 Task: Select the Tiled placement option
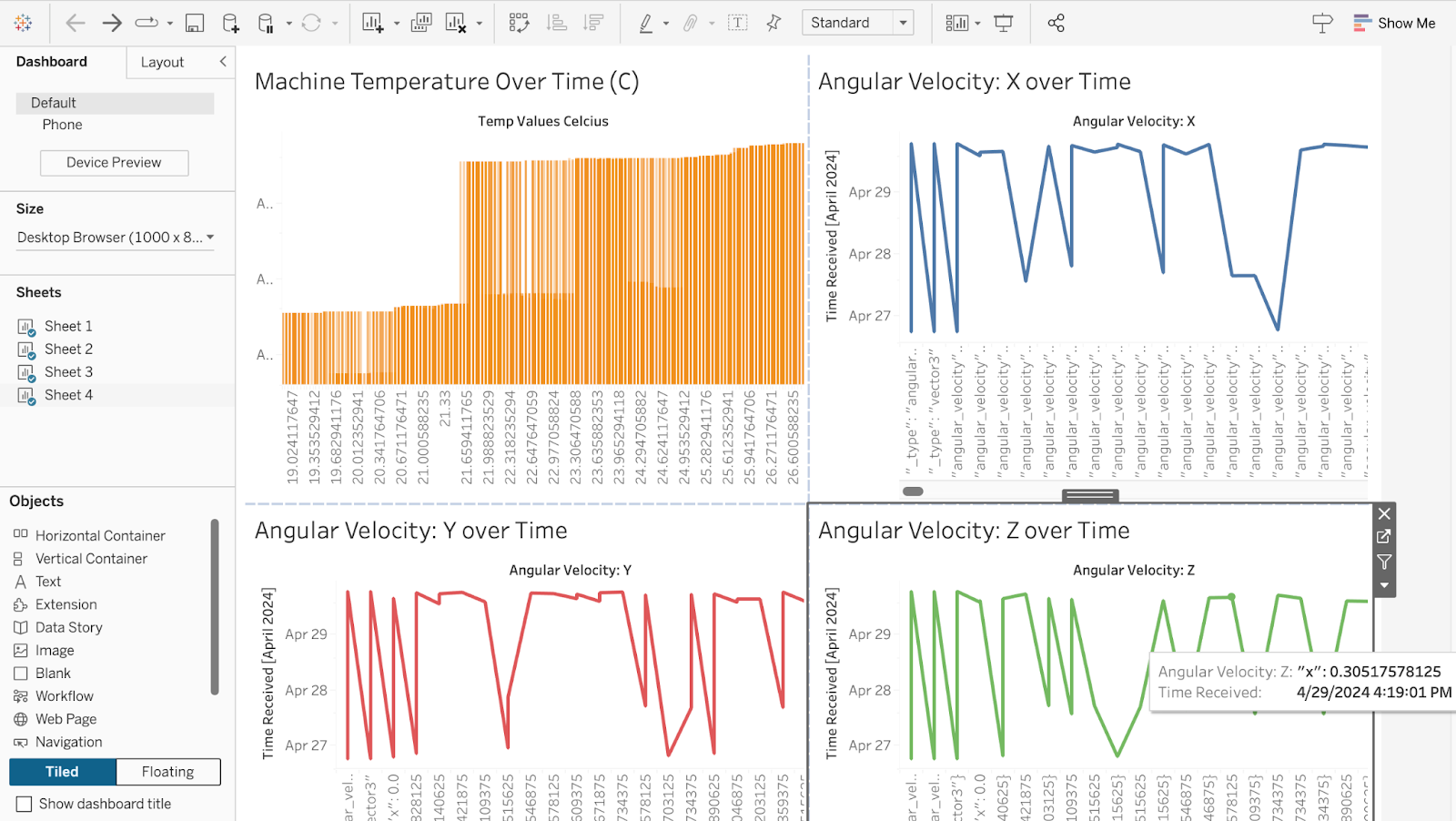(x=62, y=772)
